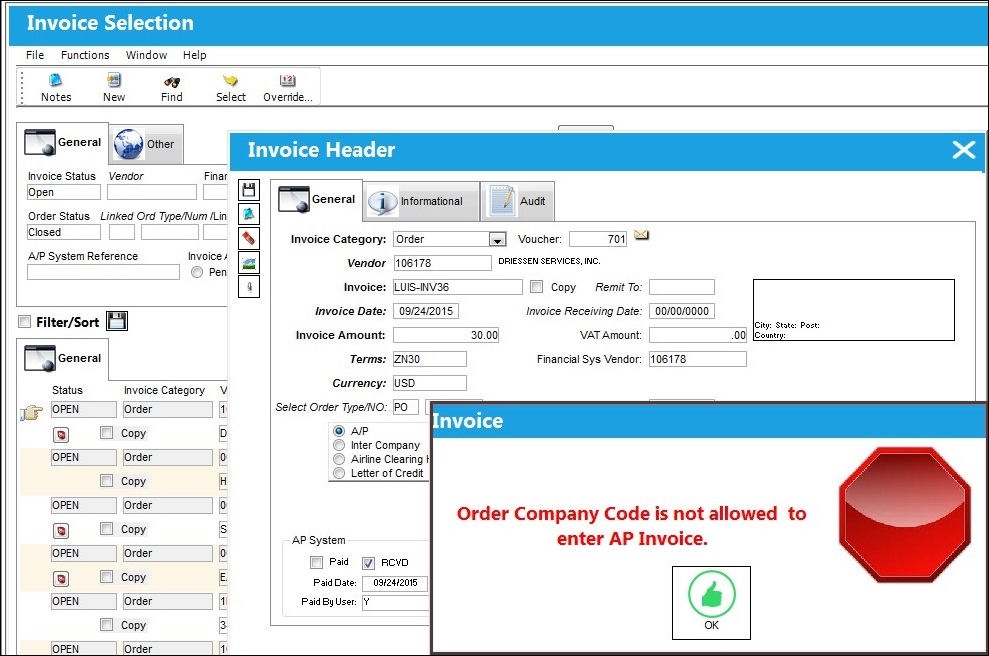
Task: Select the Audit tab in Invoice Header
Action: [x=518, y=201]
